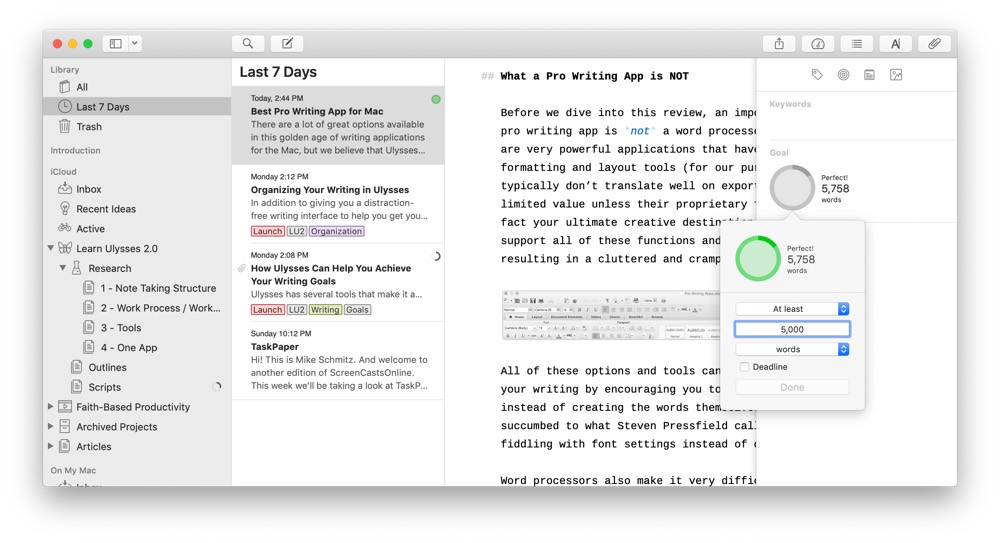
Task: Open the At least dropdown
Action: coord(792,309)
